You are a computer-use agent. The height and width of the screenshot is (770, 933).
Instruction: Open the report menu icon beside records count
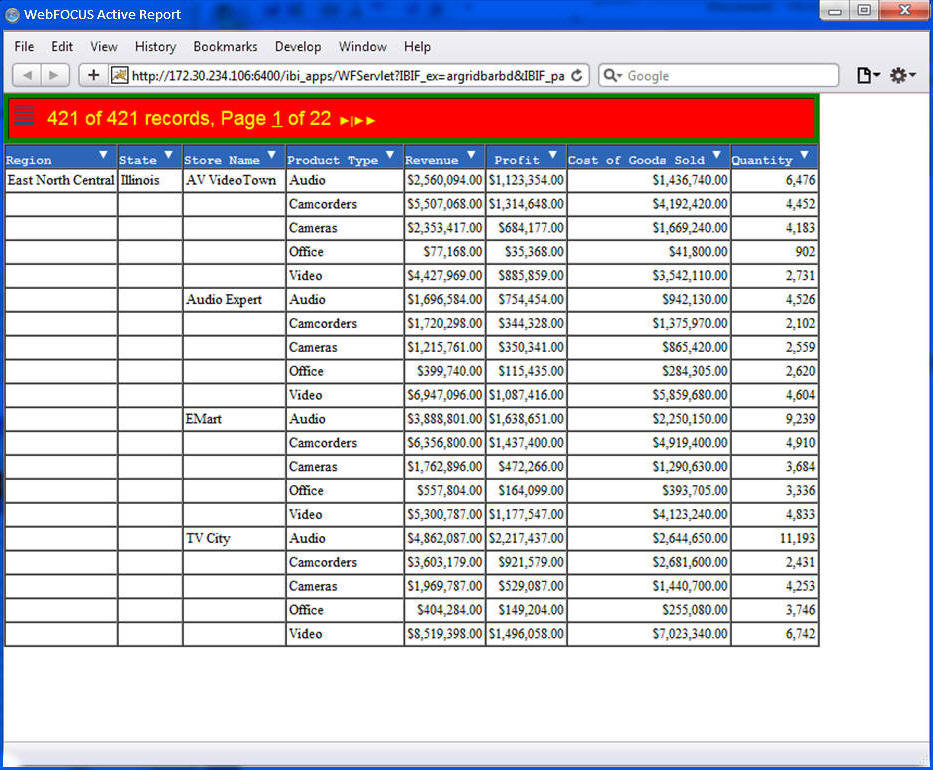tap(24, 115)
